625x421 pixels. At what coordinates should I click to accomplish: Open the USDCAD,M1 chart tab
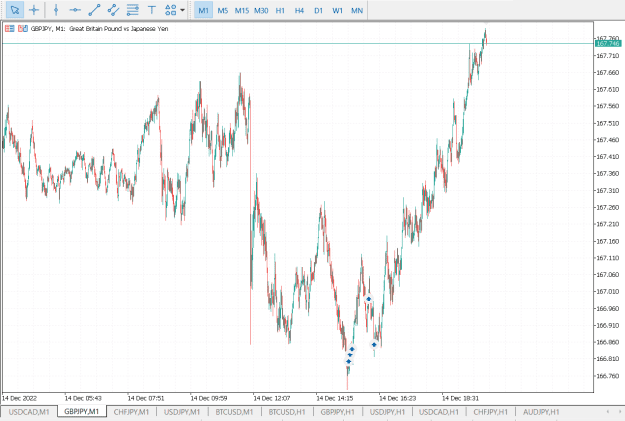point(29,411)
